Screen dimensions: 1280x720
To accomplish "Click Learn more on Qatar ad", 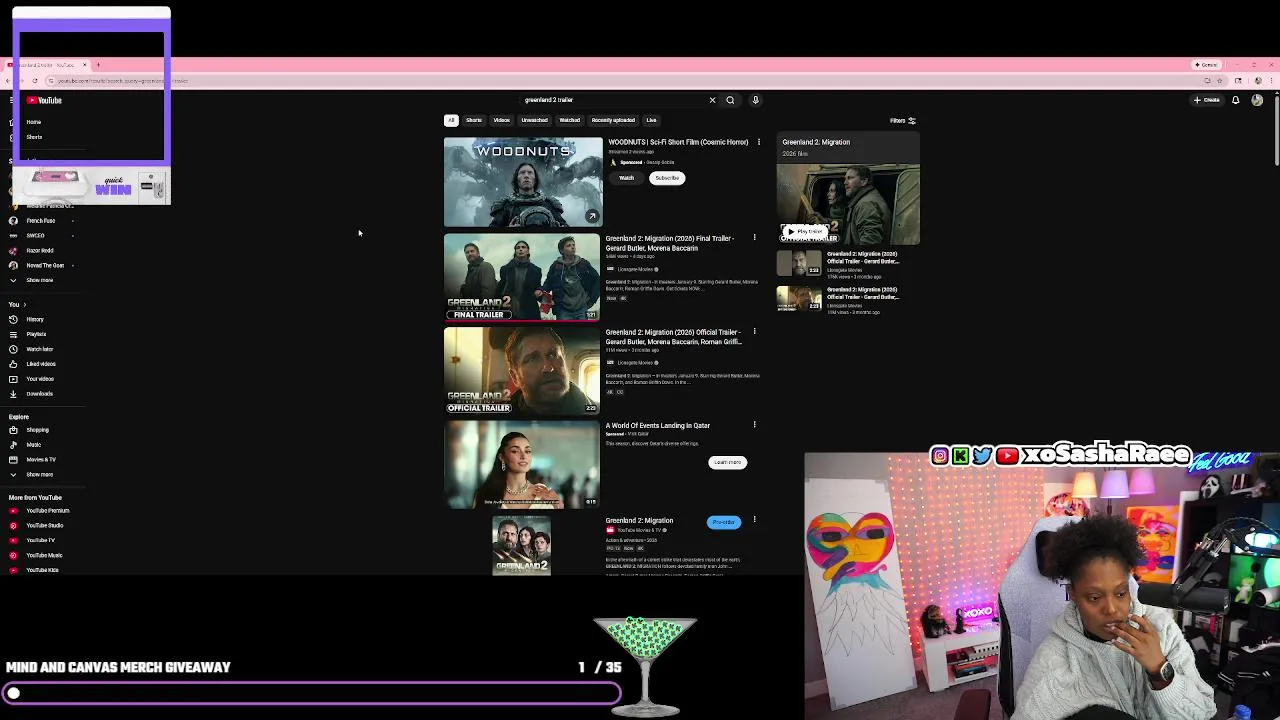I will [727, 462].
